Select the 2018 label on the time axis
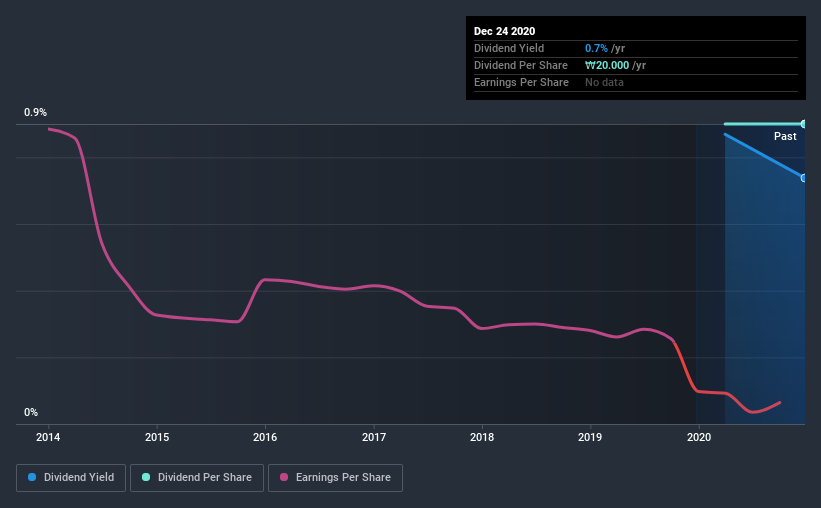This screenshot has width=821, height=508. 482,437
